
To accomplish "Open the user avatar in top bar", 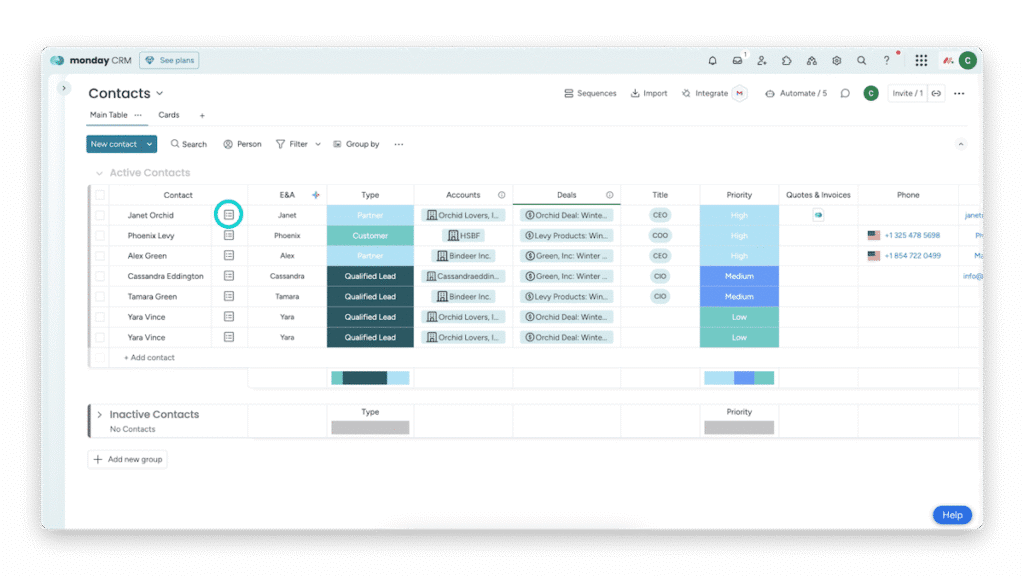I will tap(968, 61).
